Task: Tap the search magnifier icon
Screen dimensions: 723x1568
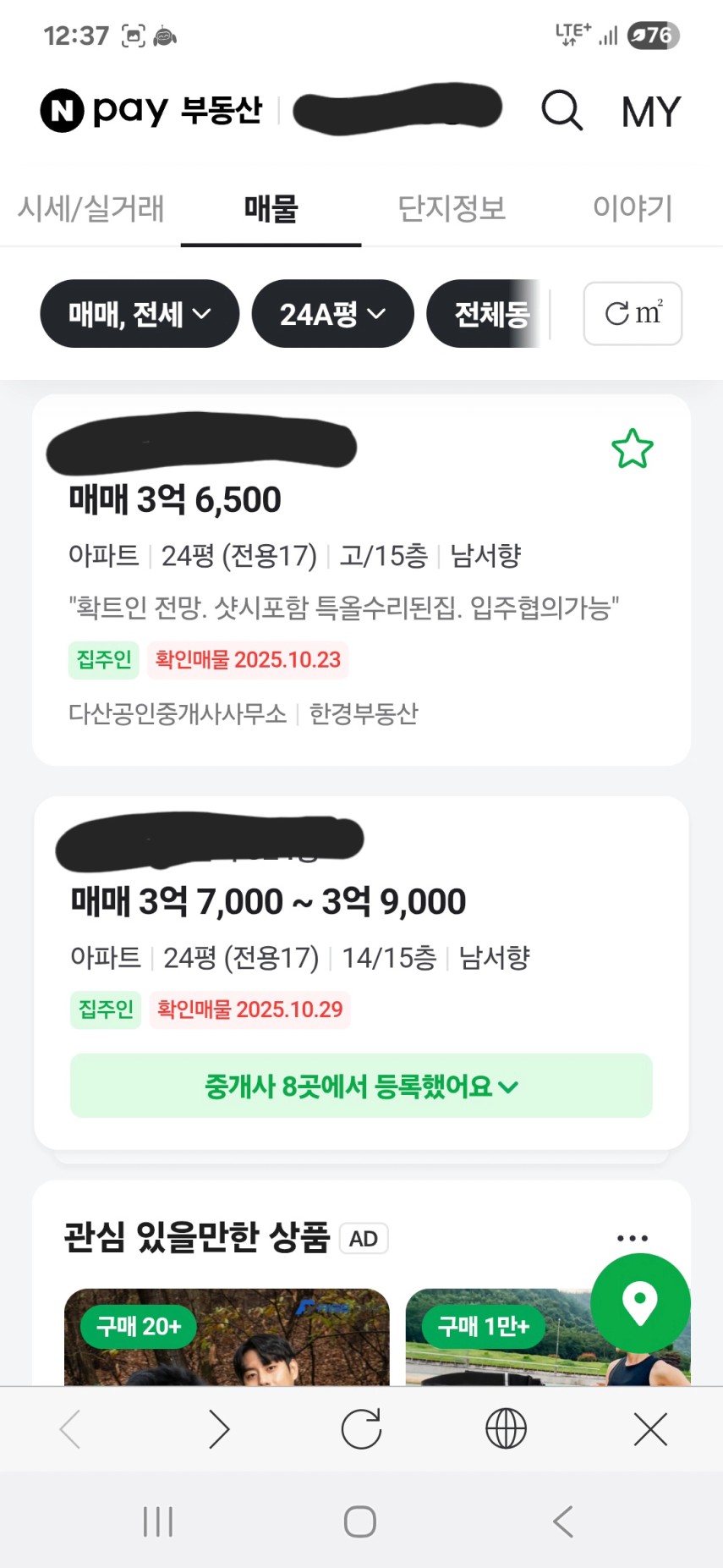Action: click(x=561, y=111)
